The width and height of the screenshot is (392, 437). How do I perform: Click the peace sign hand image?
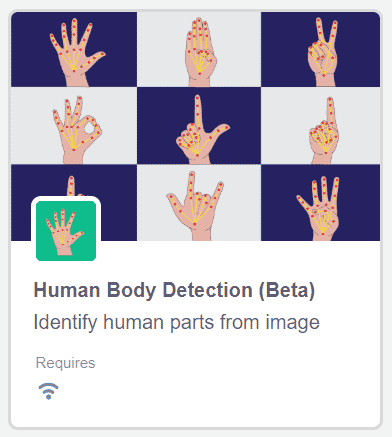click(320, 50)
